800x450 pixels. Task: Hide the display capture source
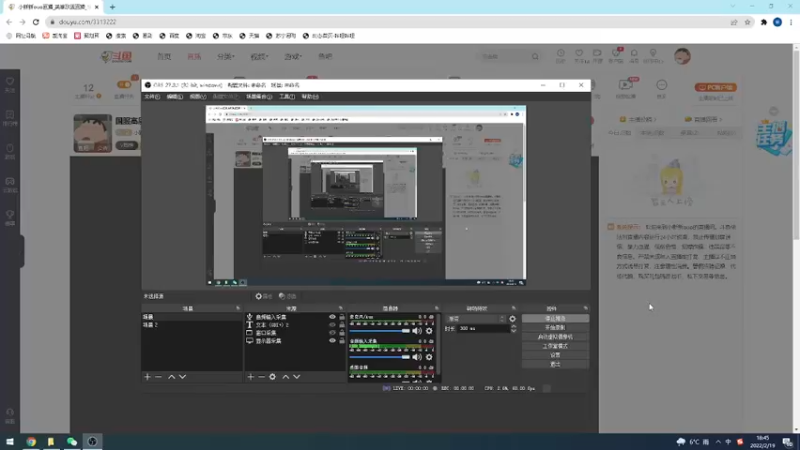332,340
